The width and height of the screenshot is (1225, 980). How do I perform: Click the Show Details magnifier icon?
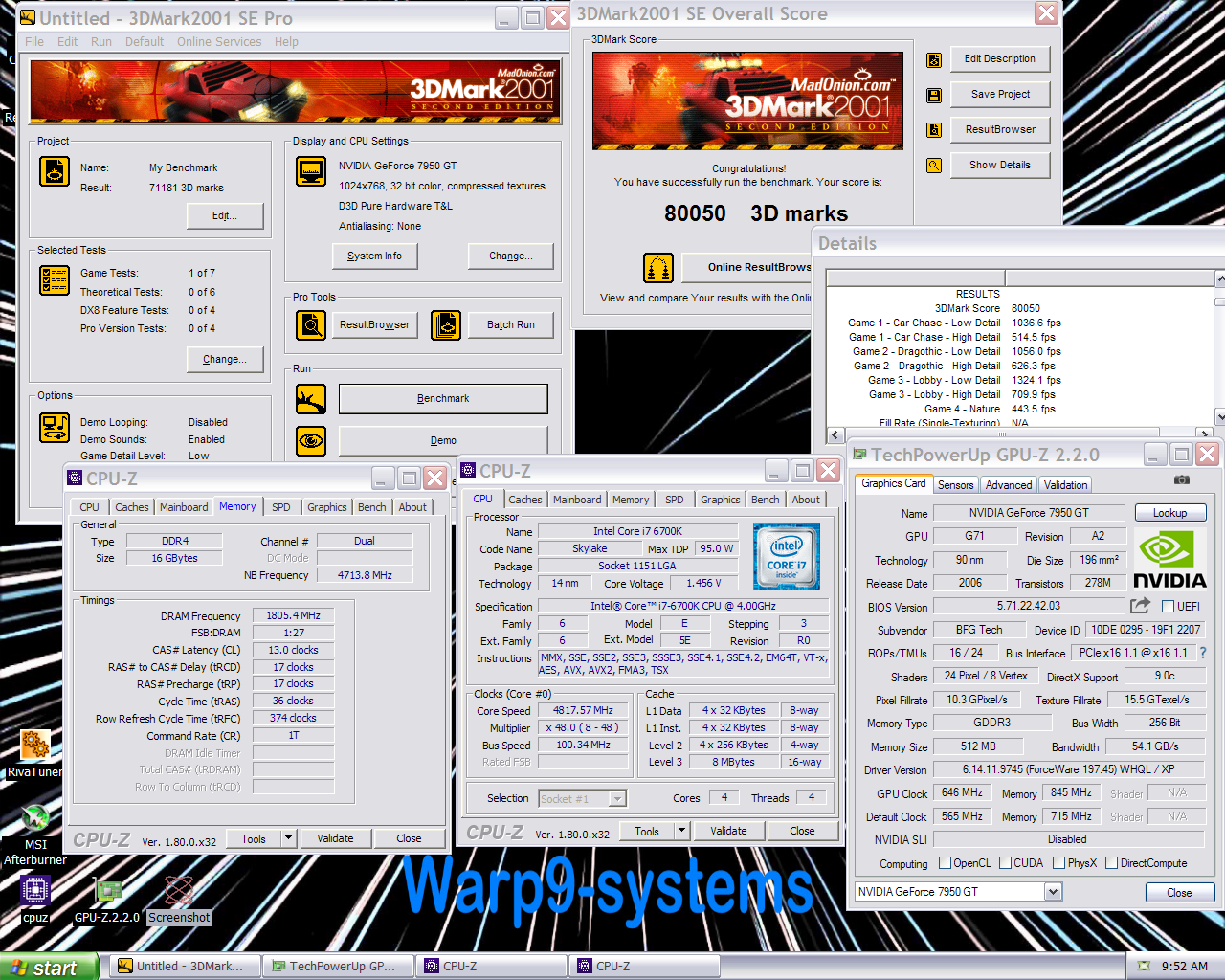(934, 166)
